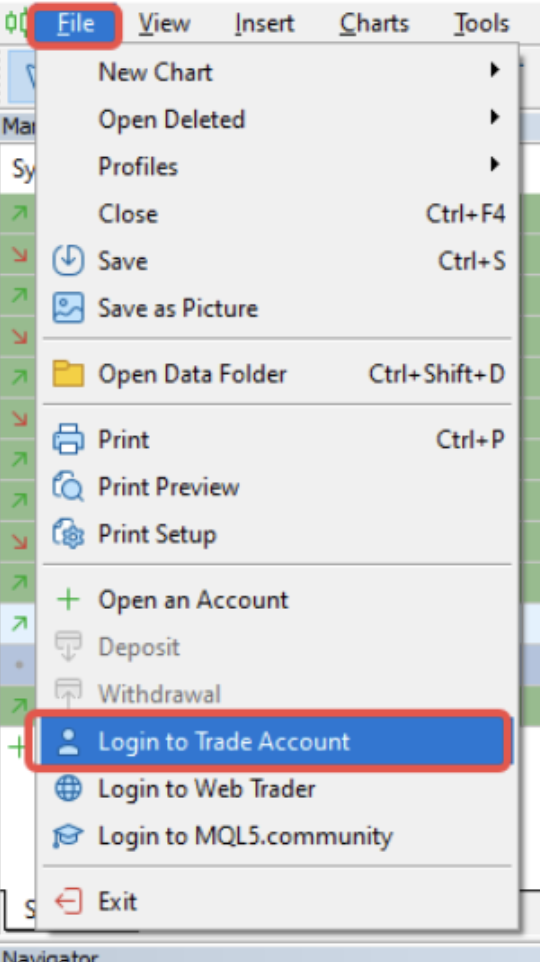Open the Charts menu
Viewport: 540px width, 962px height.
(x=374, y=24)
